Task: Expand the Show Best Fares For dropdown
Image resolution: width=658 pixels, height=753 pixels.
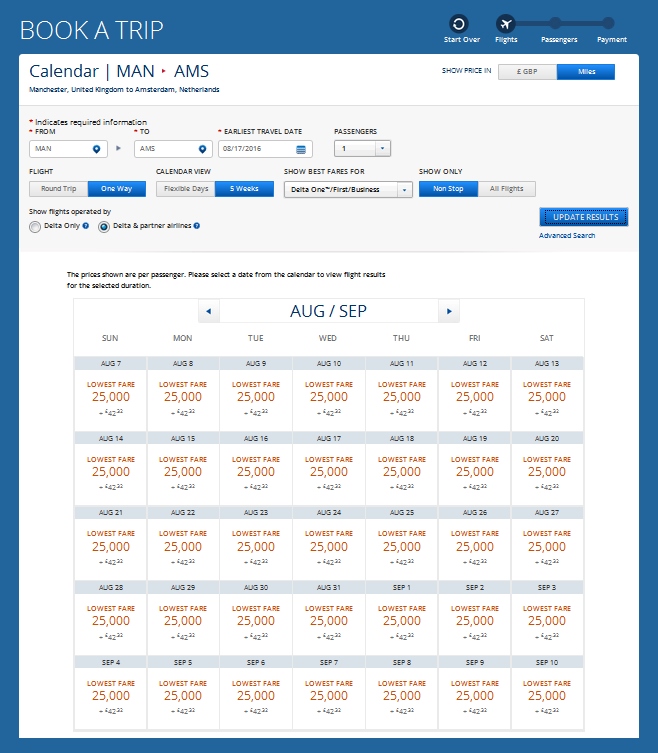Action: coord(403,189)
